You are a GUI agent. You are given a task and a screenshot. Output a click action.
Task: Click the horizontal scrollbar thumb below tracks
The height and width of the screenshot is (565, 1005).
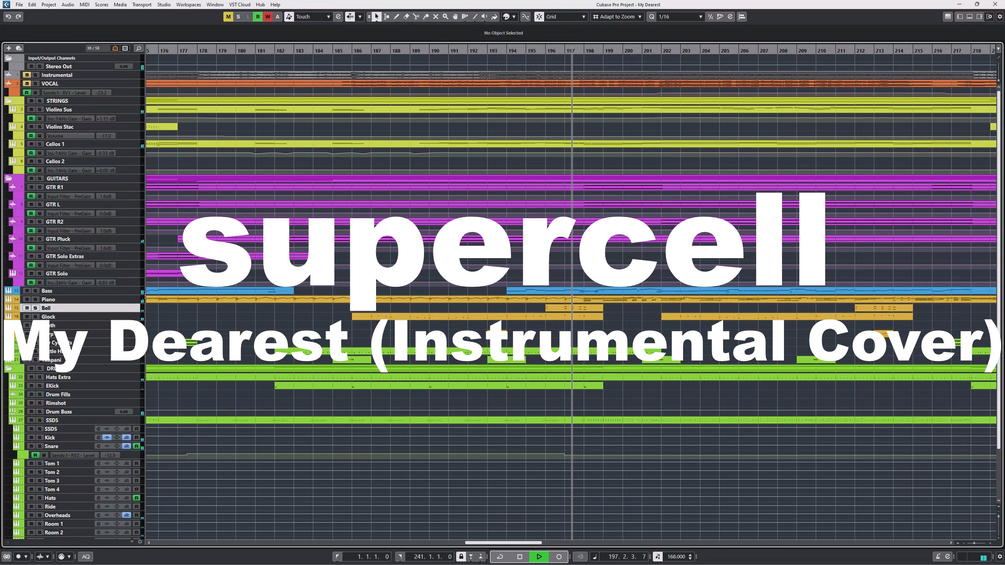(503, 543)
